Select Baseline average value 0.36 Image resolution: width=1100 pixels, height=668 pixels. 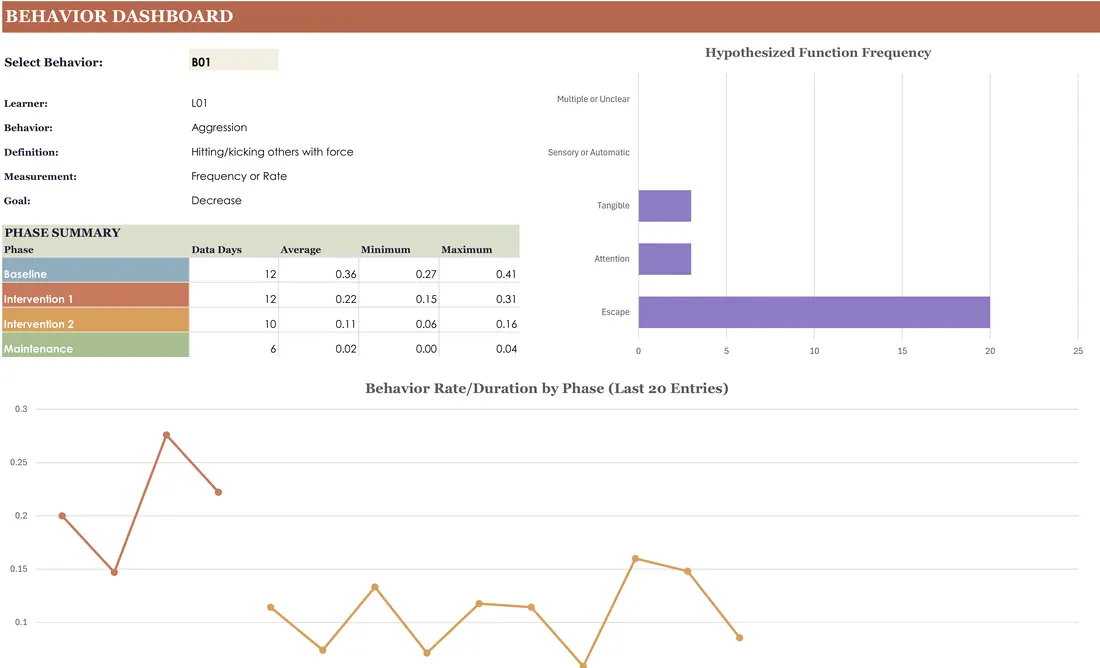pyautogui.click(x=346, y=274)
